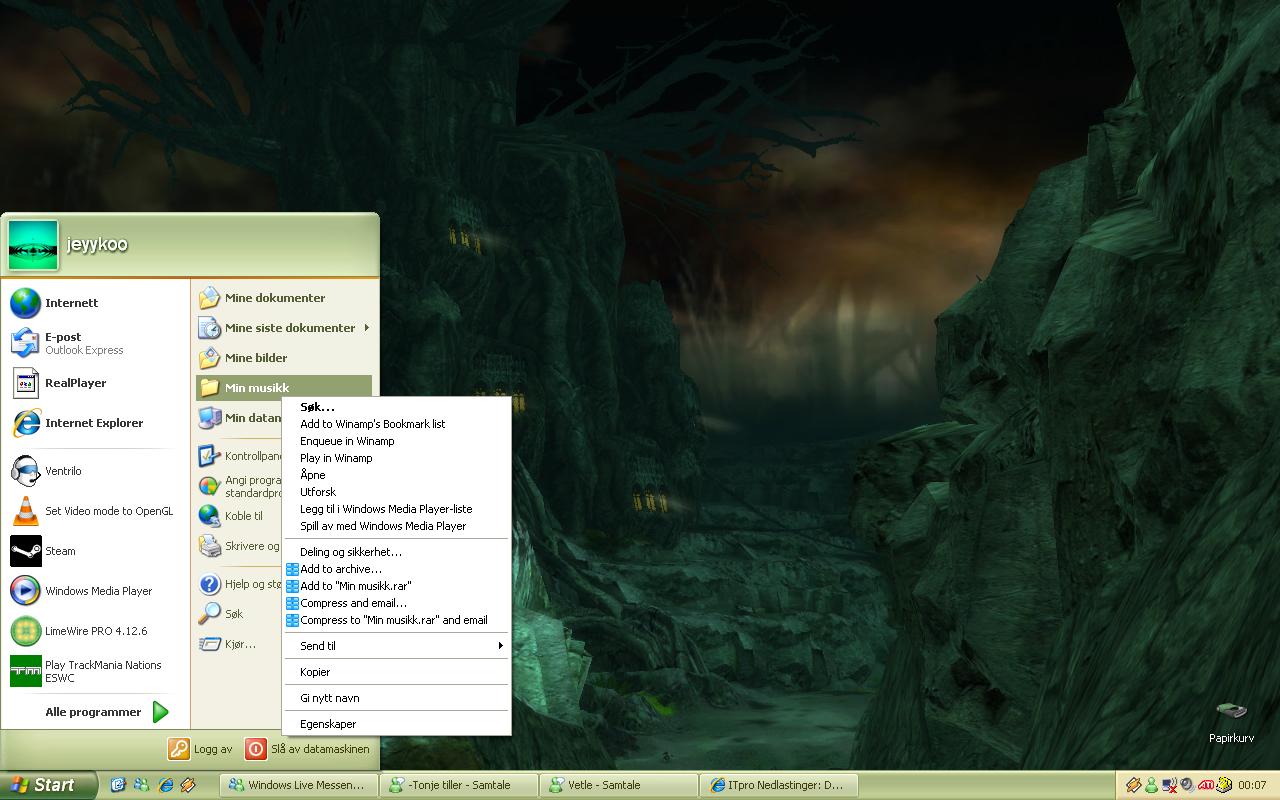The width and height of the screenshot is (1280, 800).
Task: Click Set Video mode to OpenGL icon
Action: [26, 511]
